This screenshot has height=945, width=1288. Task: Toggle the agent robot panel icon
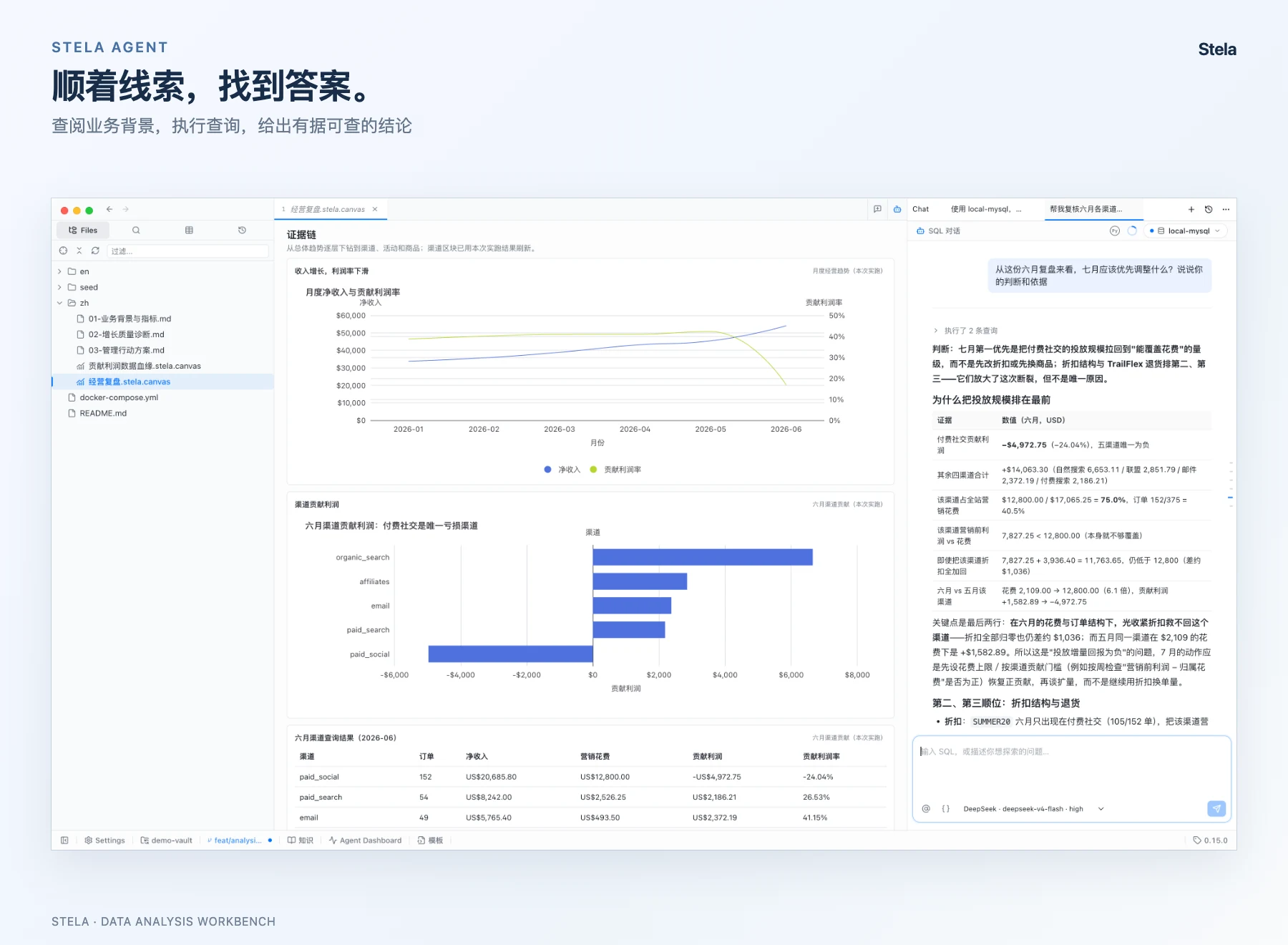click(x=897, y=209)
